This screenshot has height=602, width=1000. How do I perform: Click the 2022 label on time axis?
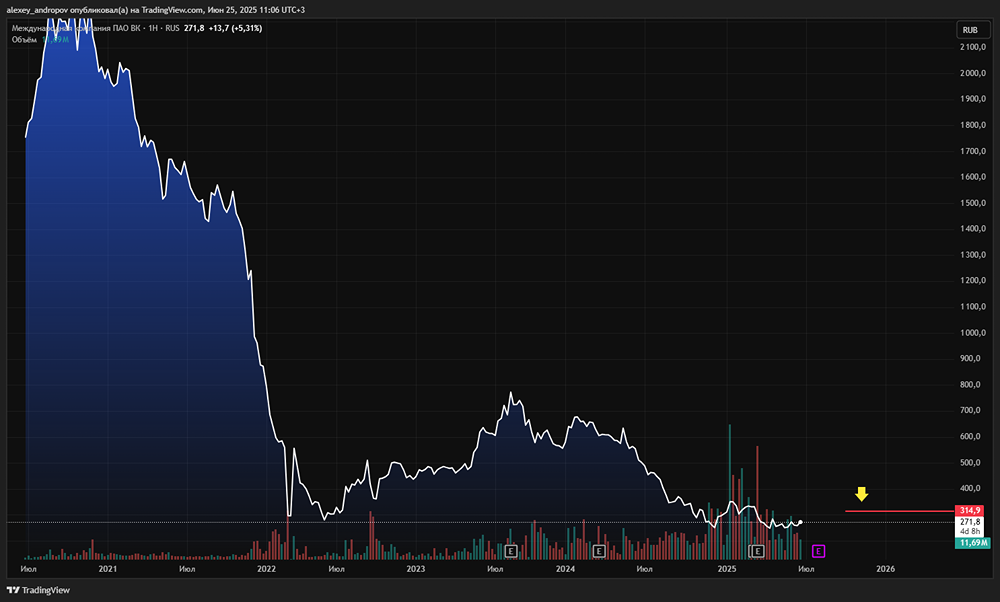click(266, 569)
